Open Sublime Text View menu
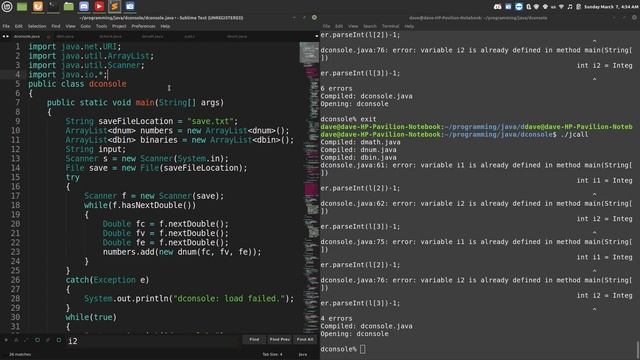Screen dimensions: 640x360 coord(70,26)
